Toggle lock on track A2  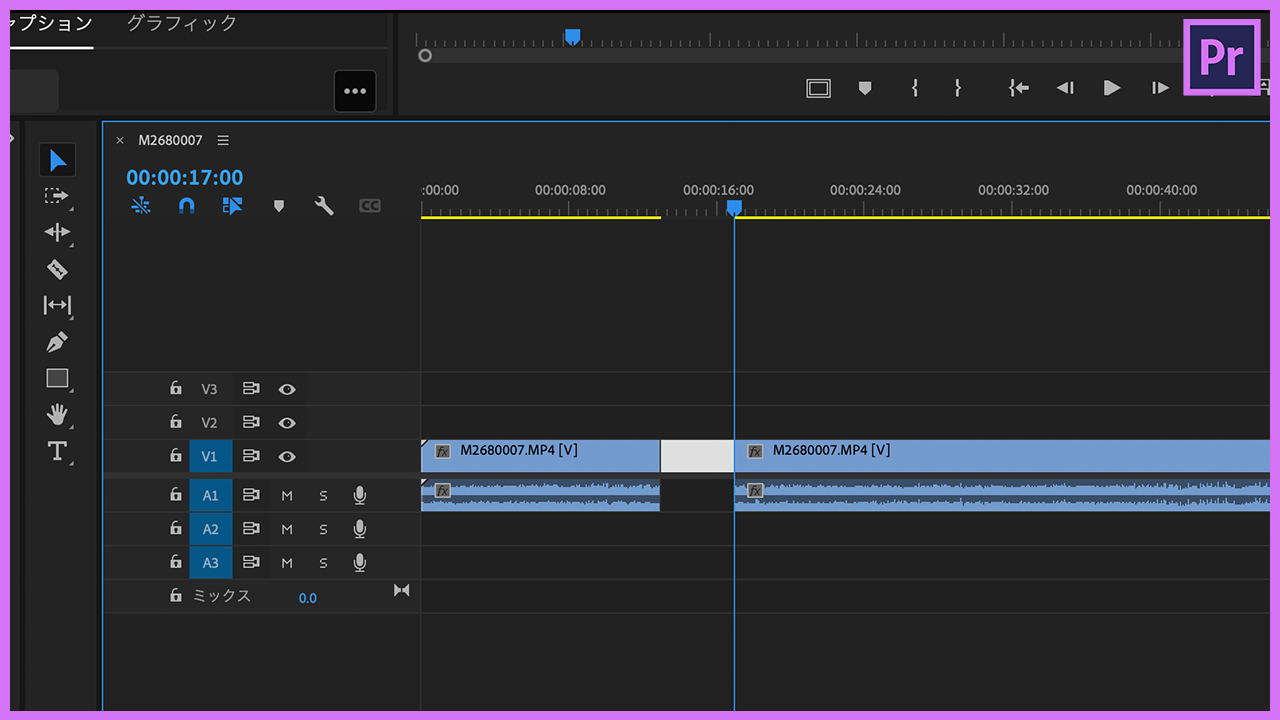point(176,529)
